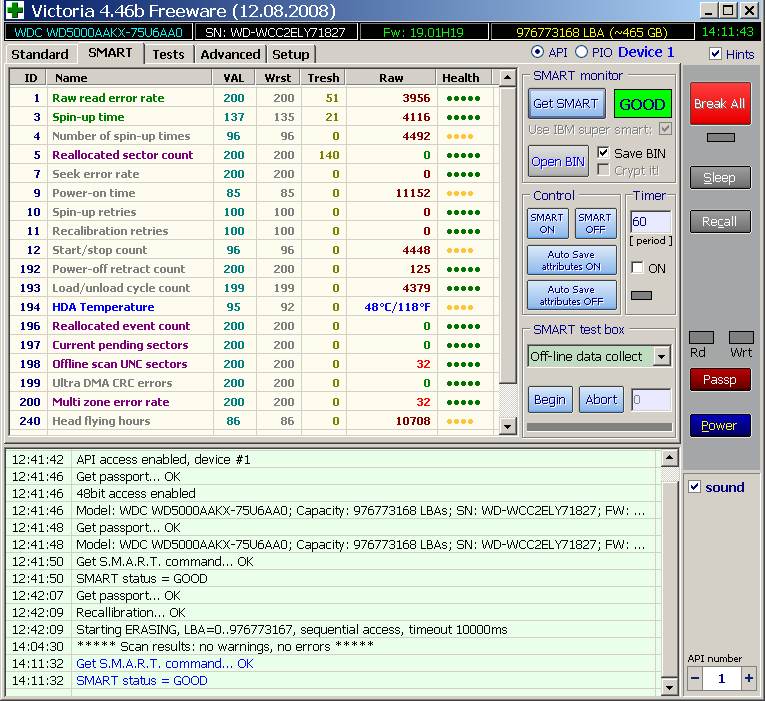The height and width of the screenshot is (701, 765).
Task: Toggle Use IBM super smart checkbox
Action: point(665,129)
